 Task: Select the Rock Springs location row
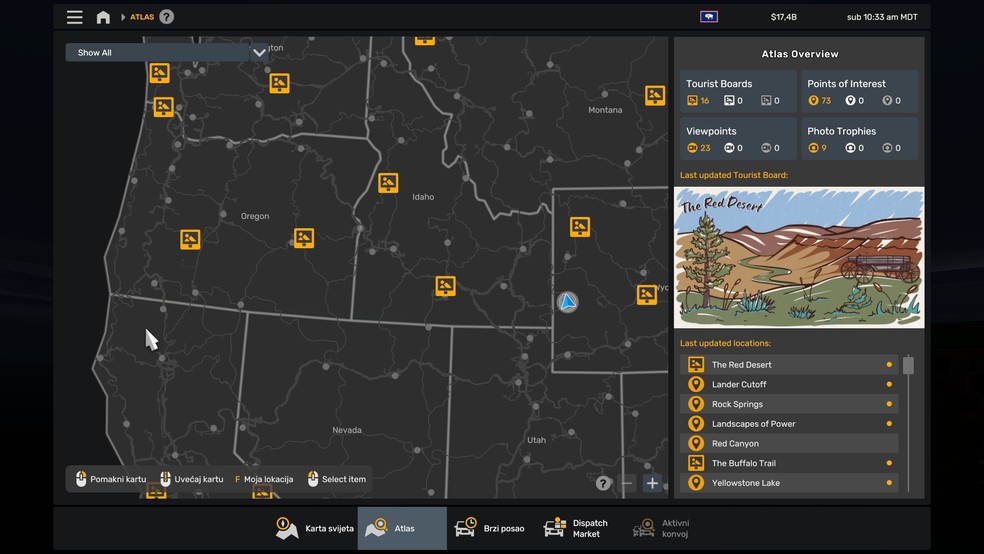pos(789,404)
